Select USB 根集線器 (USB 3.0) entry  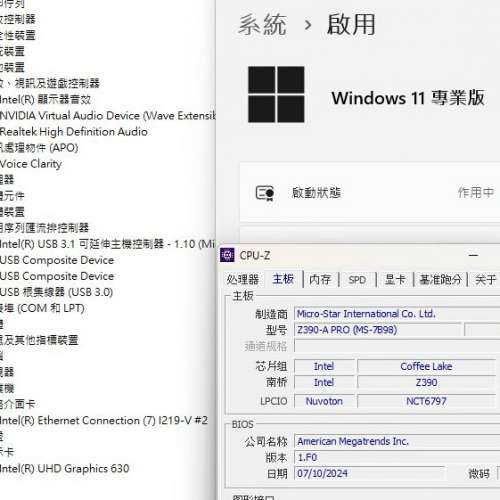coord(56,292)
